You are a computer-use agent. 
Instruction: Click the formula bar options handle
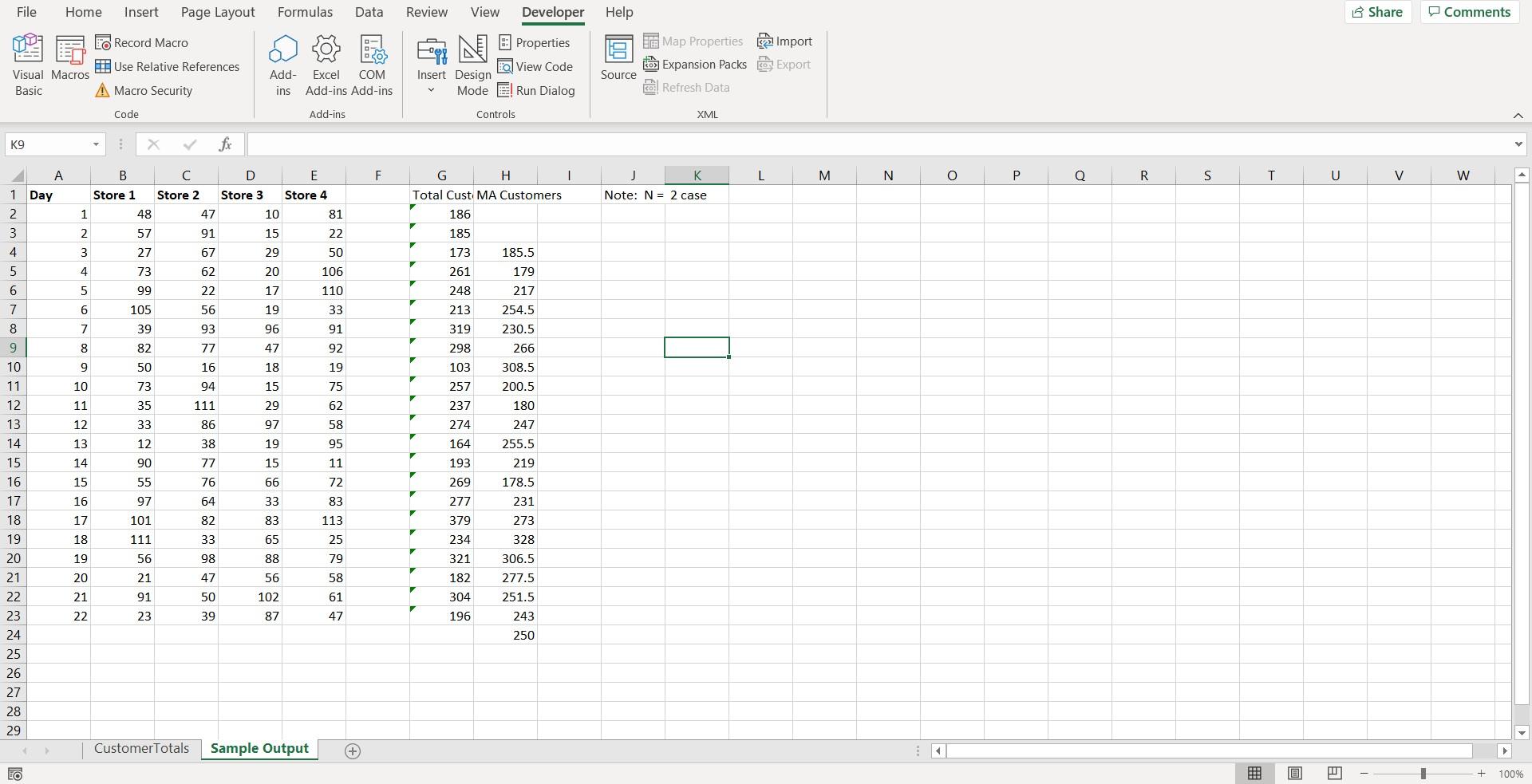pos(120,144)
